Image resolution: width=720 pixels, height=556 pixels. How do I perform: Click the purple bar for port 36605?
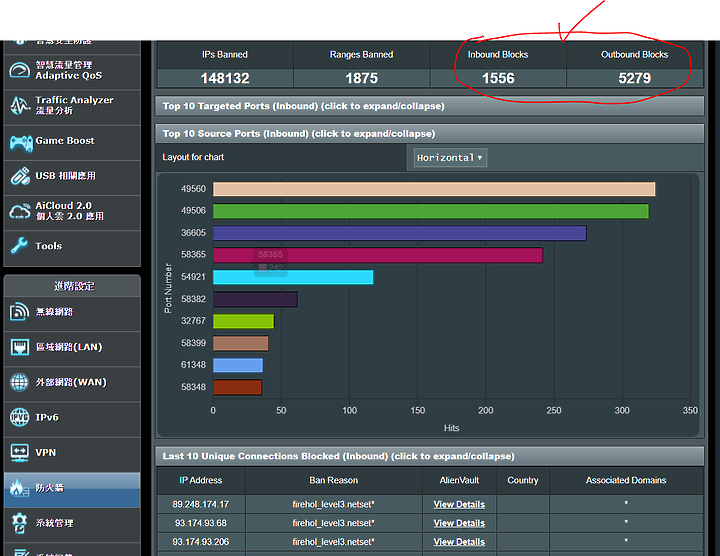tap(399, 233)
